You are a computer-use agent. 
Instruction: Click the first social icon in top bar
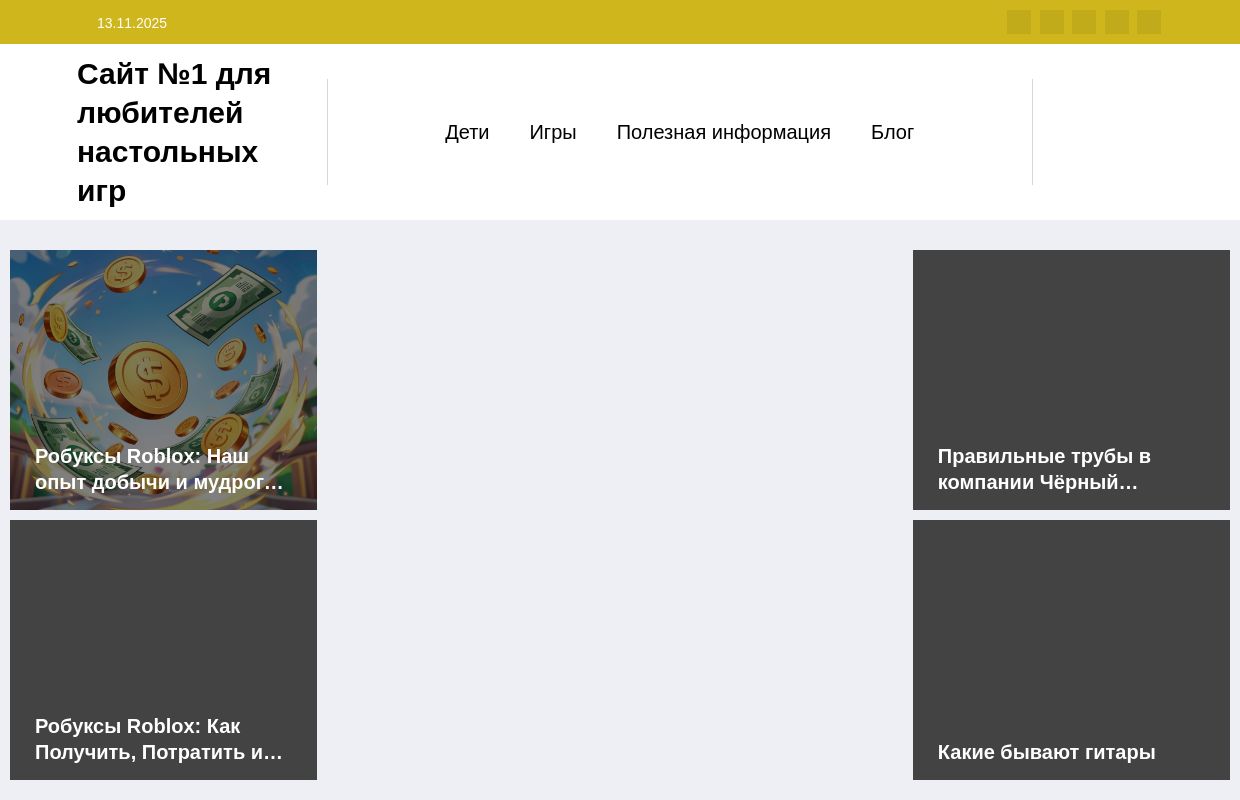[1018, 22]
